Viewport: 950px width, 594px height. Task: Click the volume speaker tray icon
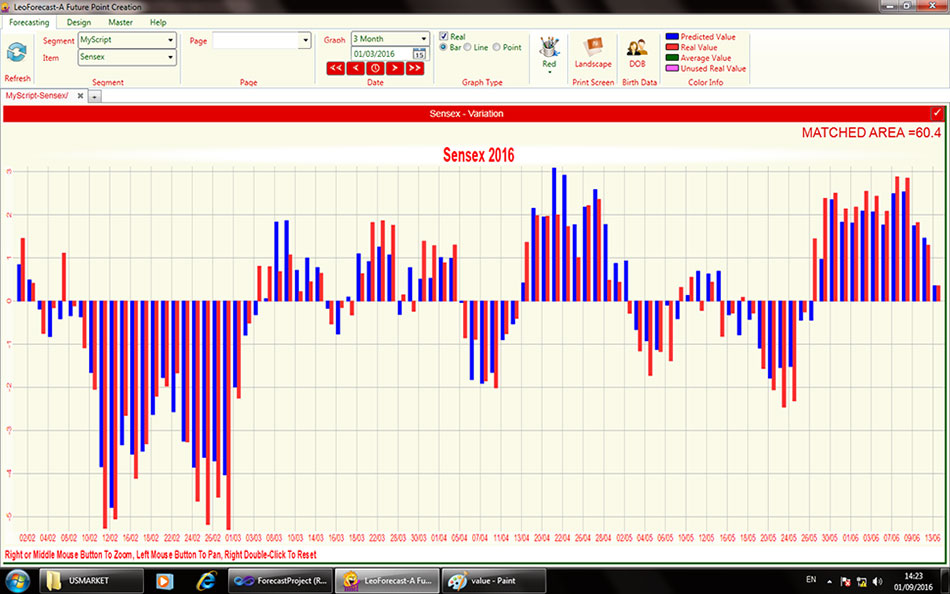pyautogui.click(x=877, y=582)
